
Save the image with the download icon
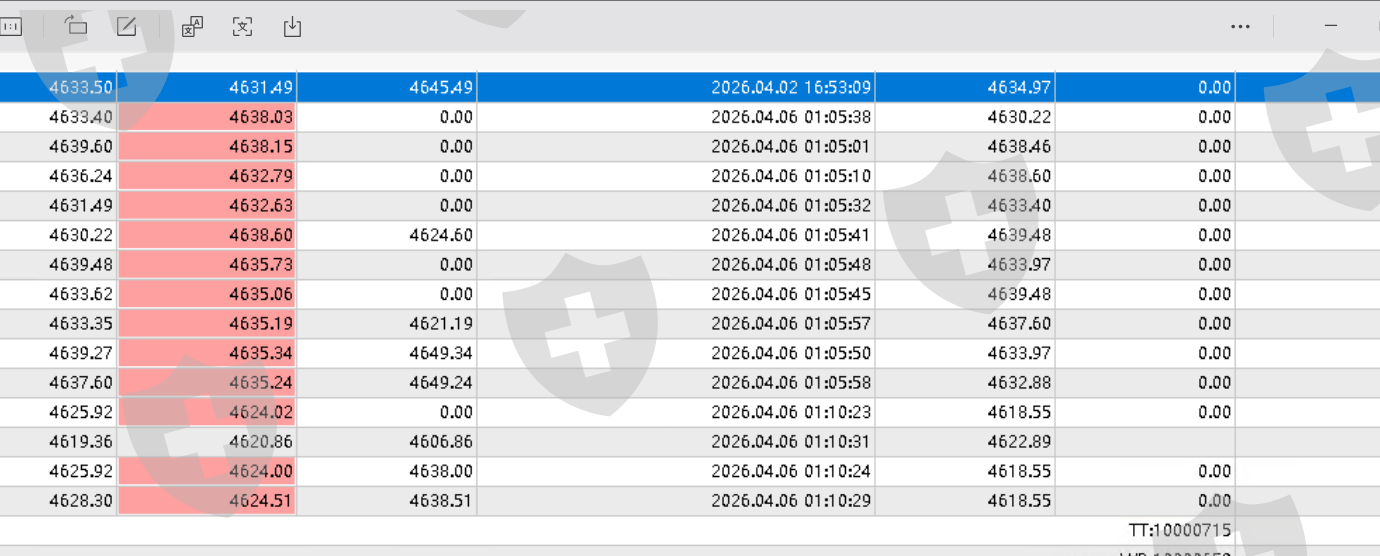point(292,27)
